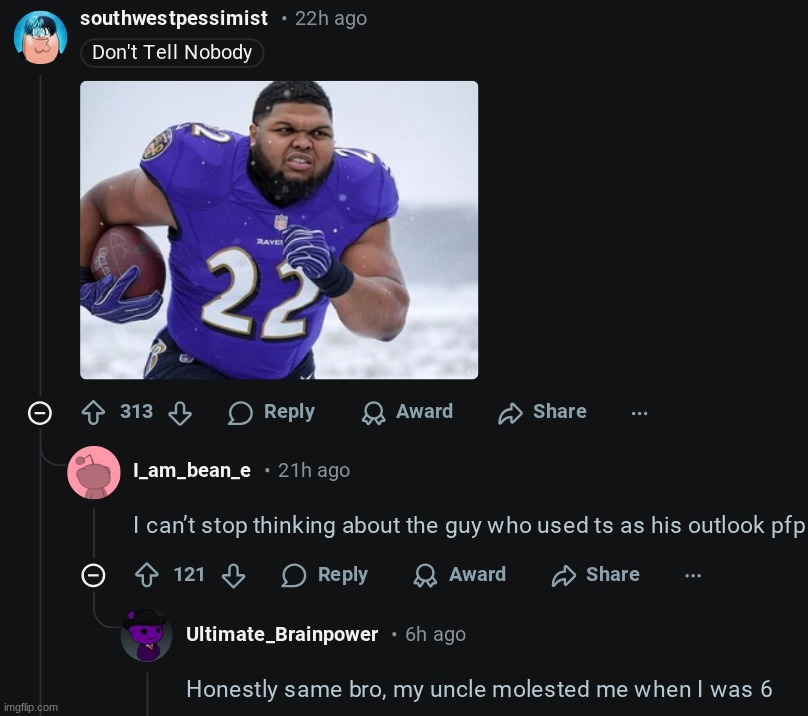Share I_am_bean_e's comment

click(595, 575)
